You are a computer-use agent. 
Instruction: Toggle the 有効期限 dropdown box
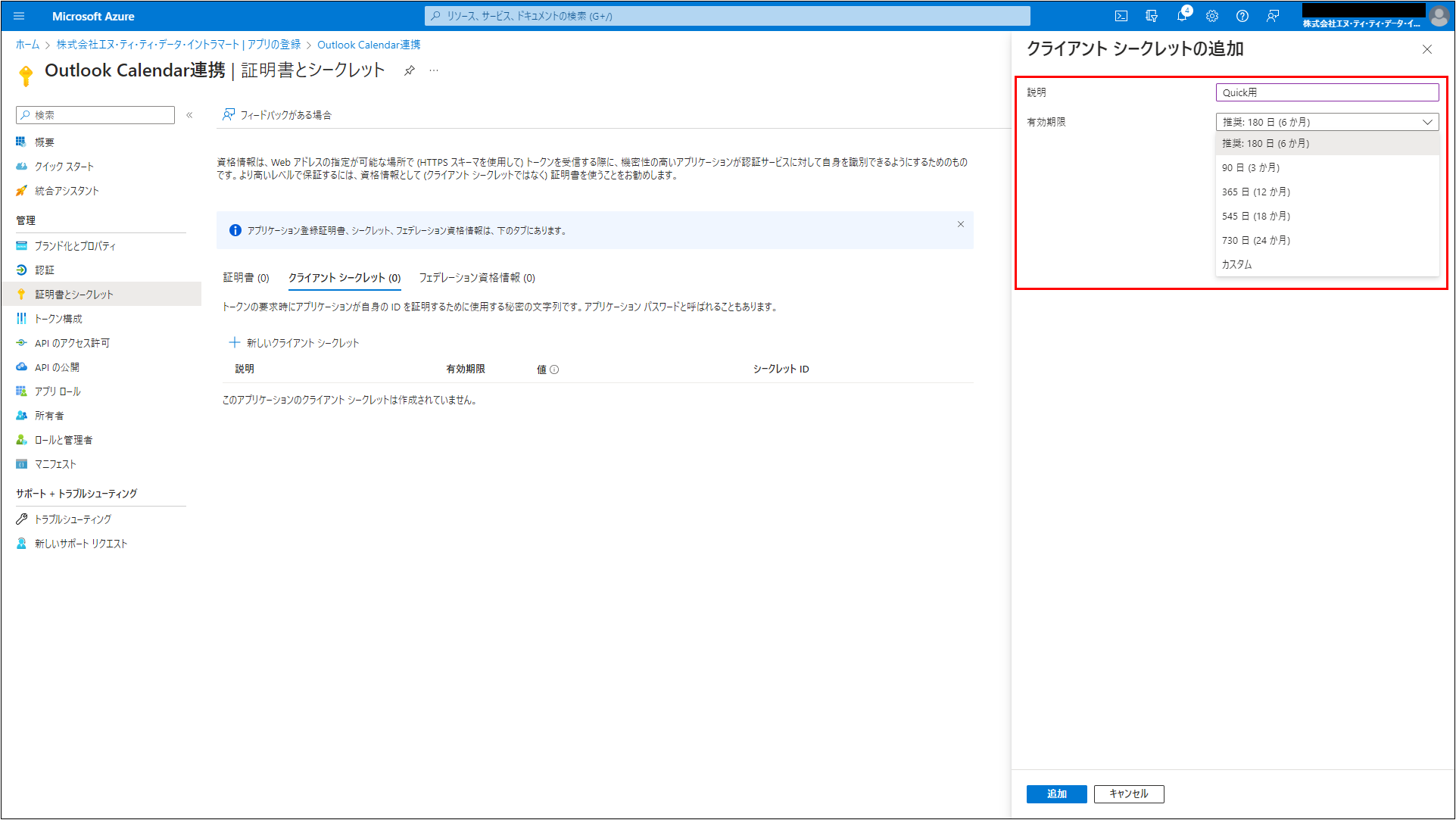1327,122
